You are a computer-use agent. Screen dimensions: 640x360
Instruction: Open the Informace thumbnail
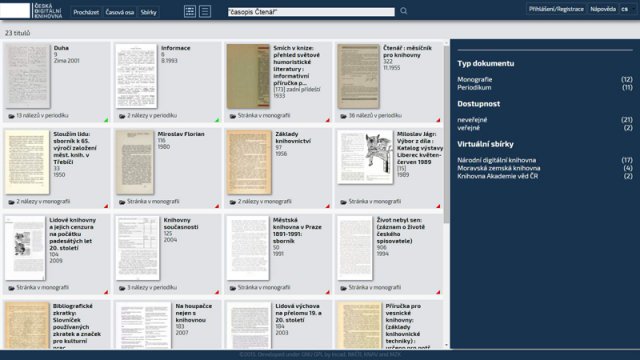click(x=136, y=76)
